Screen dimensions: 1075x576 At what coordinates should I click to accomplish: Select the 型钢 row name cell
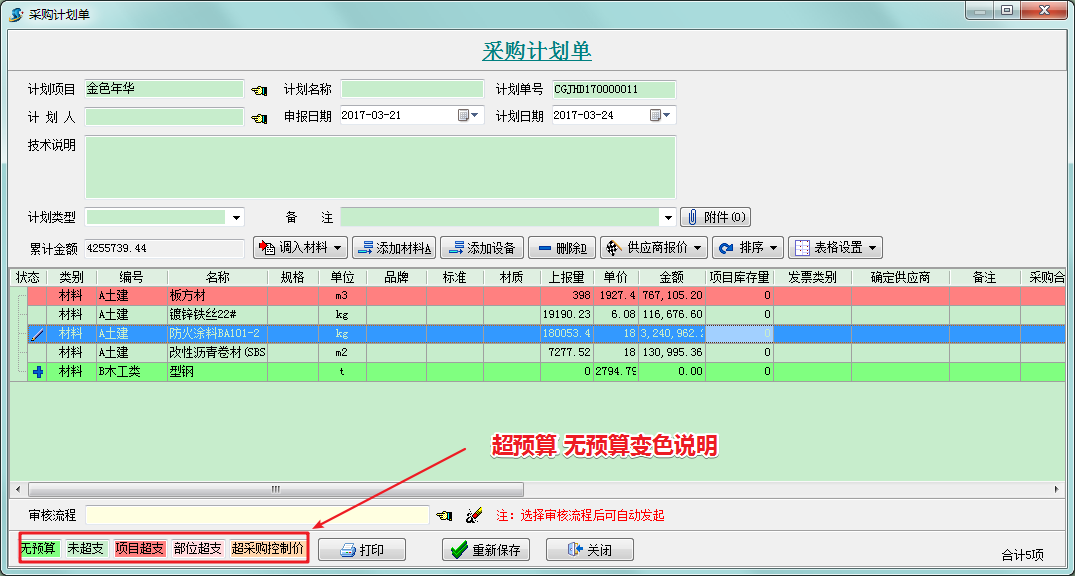[217, 372]
